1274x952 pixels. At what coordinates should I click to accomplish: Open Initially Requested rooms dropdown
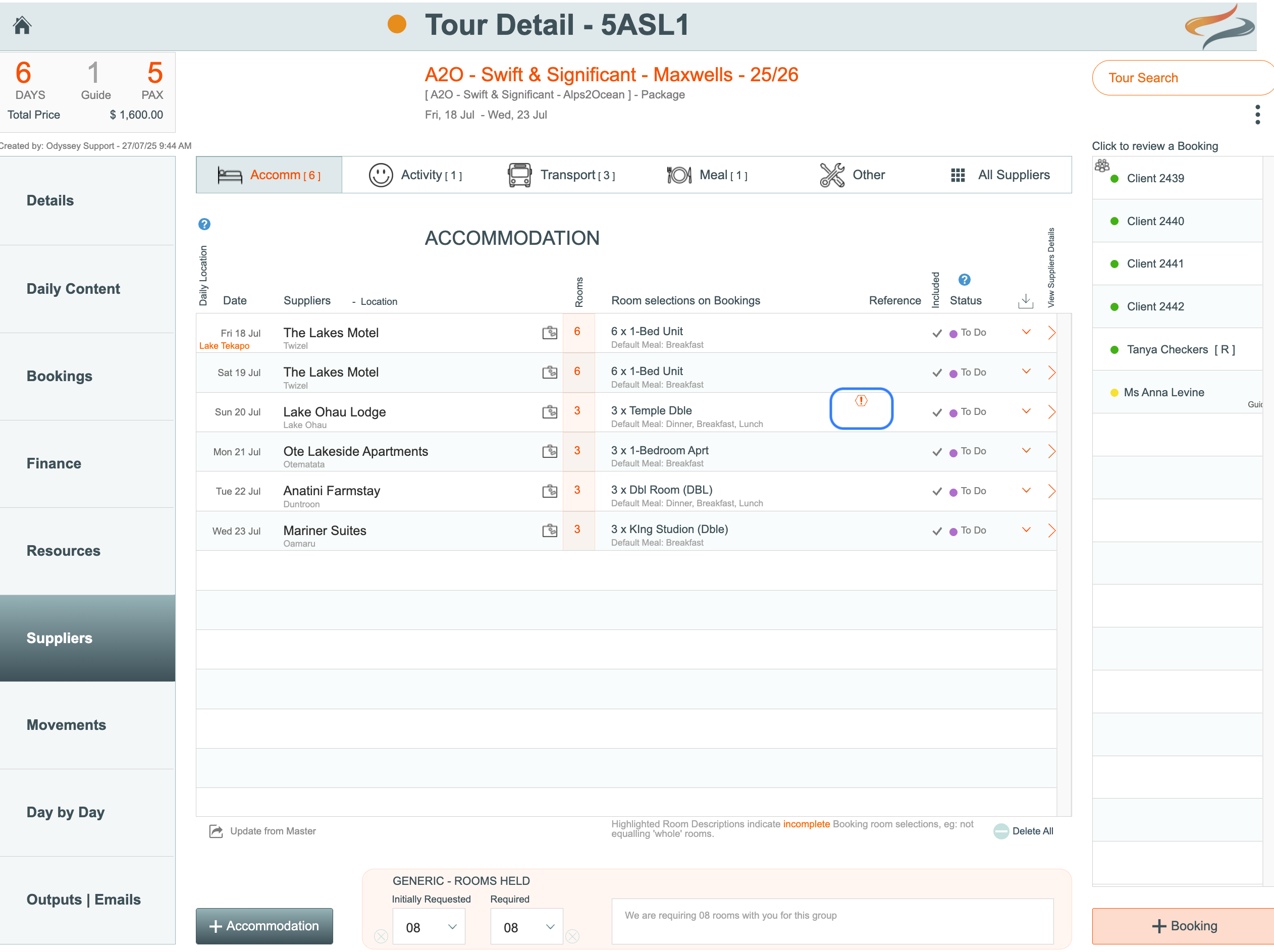pyautogui.click(x=429, y=927)
